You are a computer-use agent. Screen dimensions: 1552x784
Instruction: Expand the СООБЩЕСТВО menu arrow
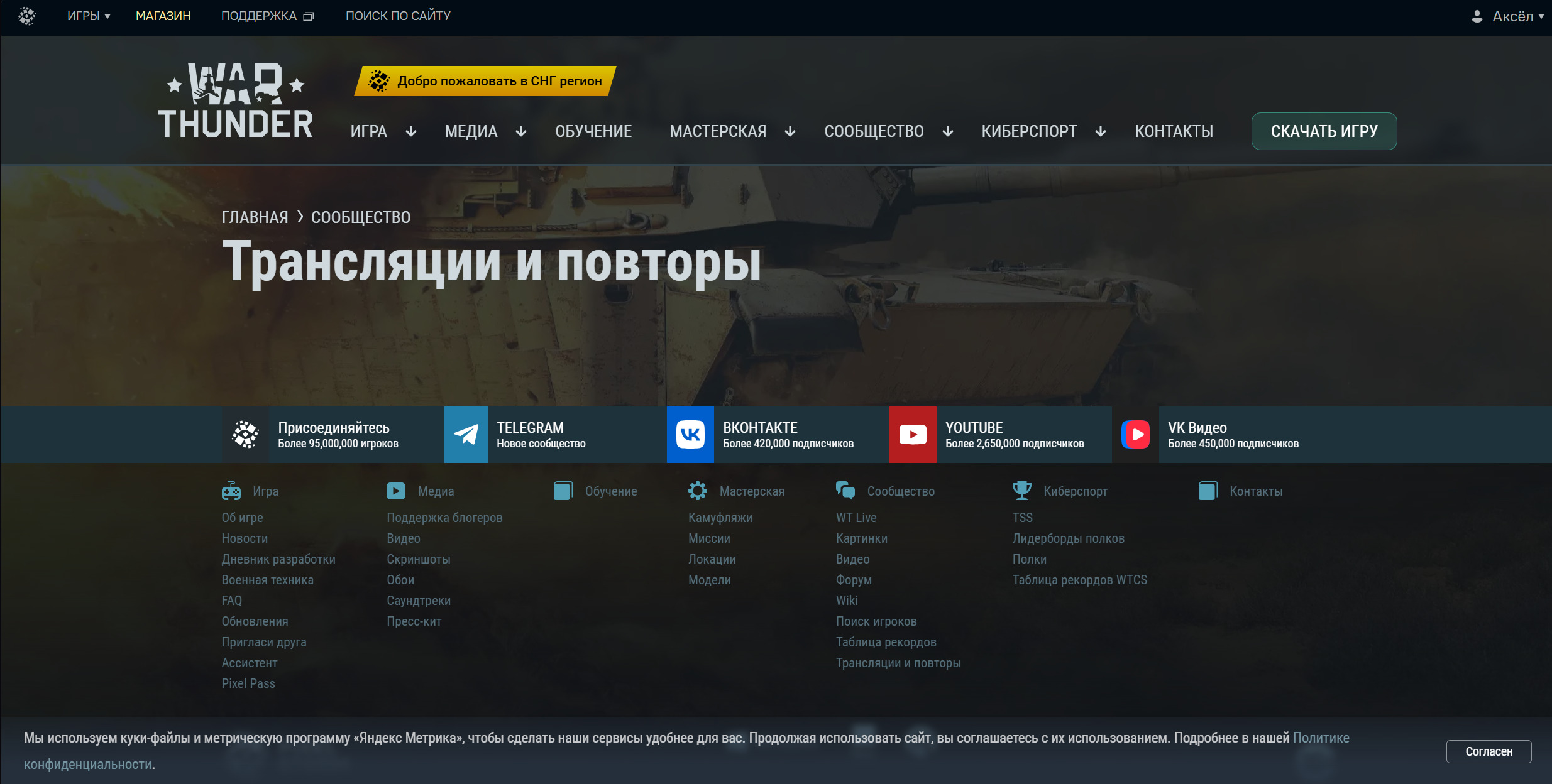pos(948,131)
